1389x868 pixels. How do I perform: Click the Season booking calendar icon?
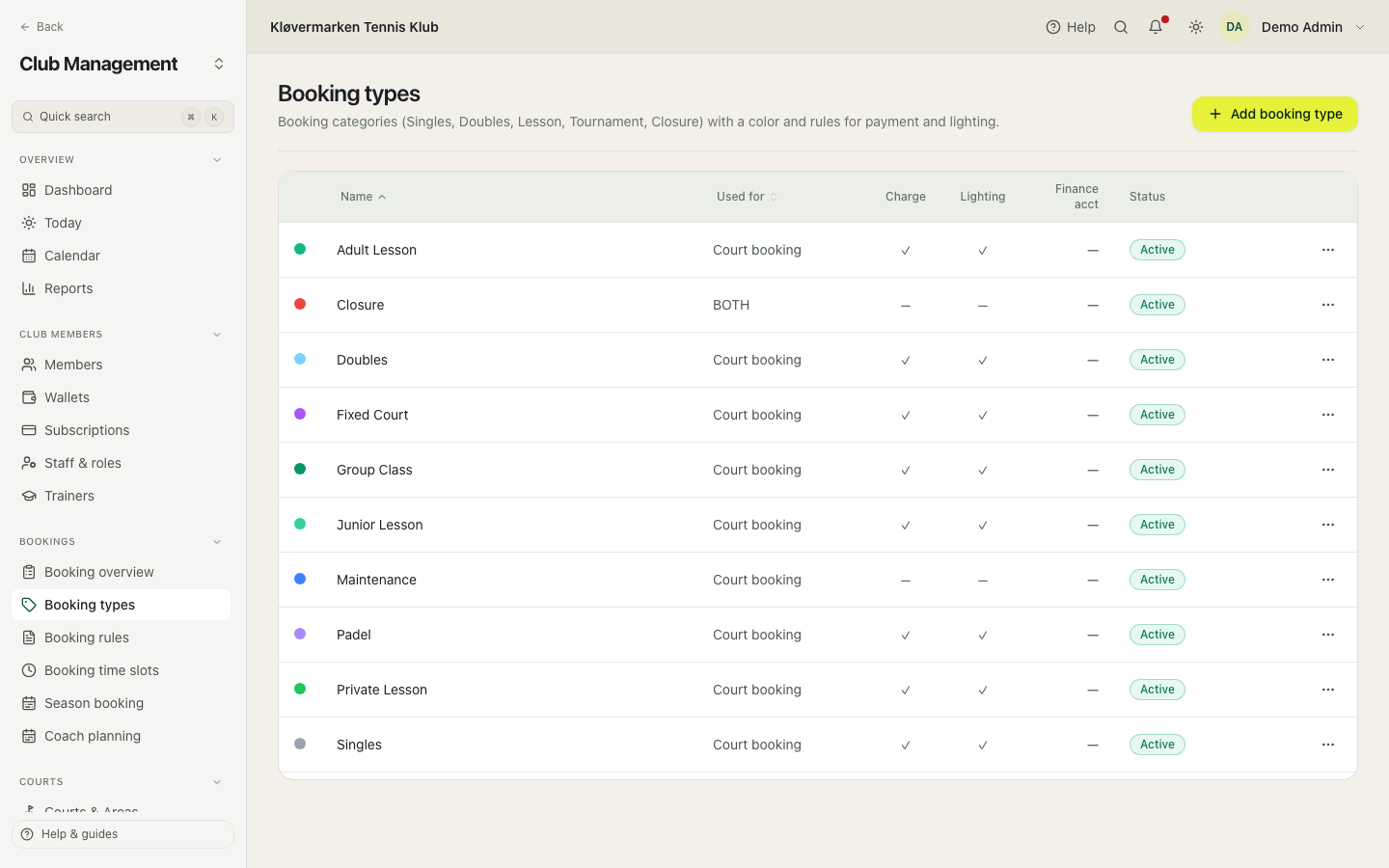click(x=29, y=703)
